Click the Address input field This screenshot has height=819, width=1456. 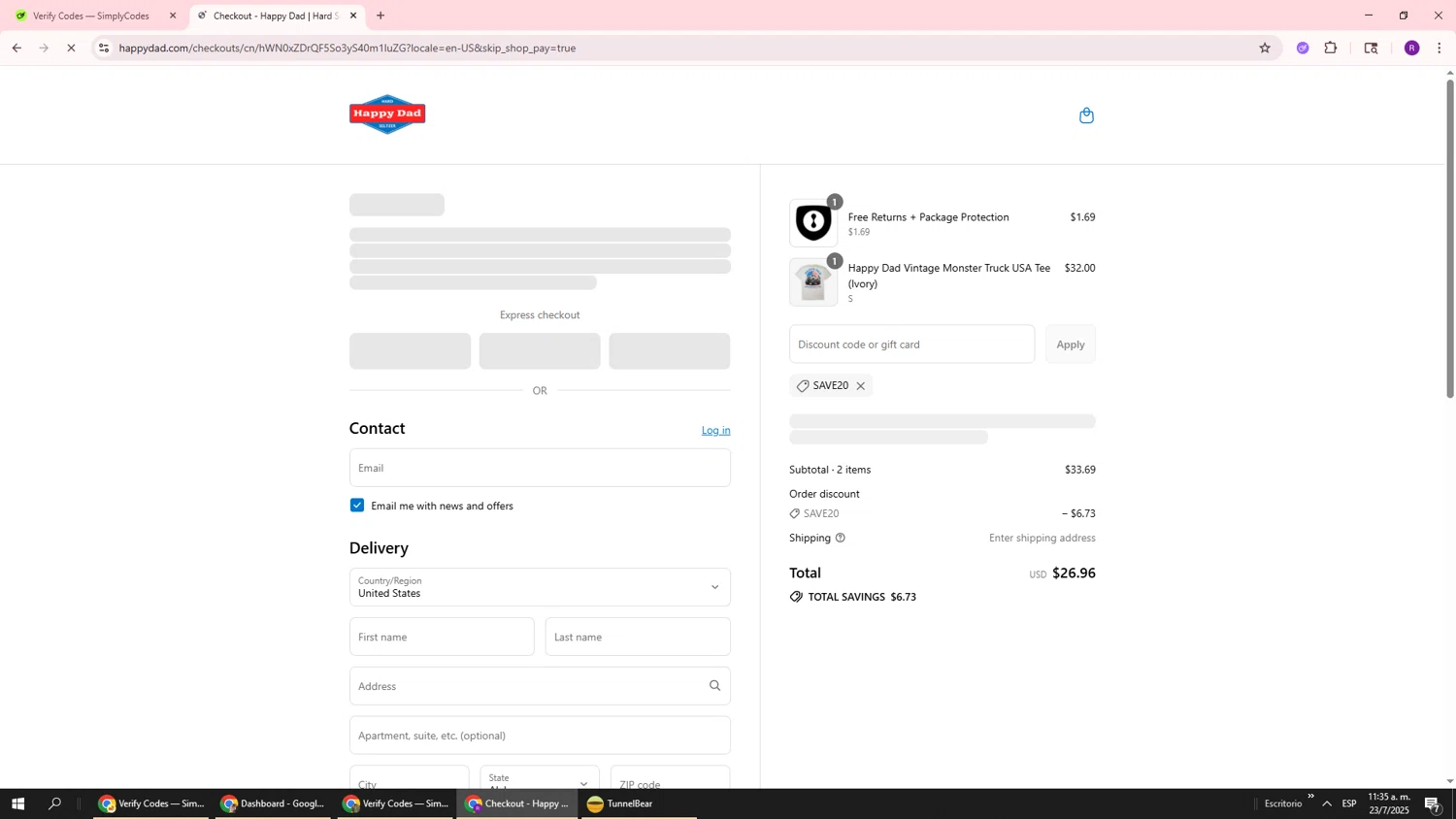[x=540, y=686]
